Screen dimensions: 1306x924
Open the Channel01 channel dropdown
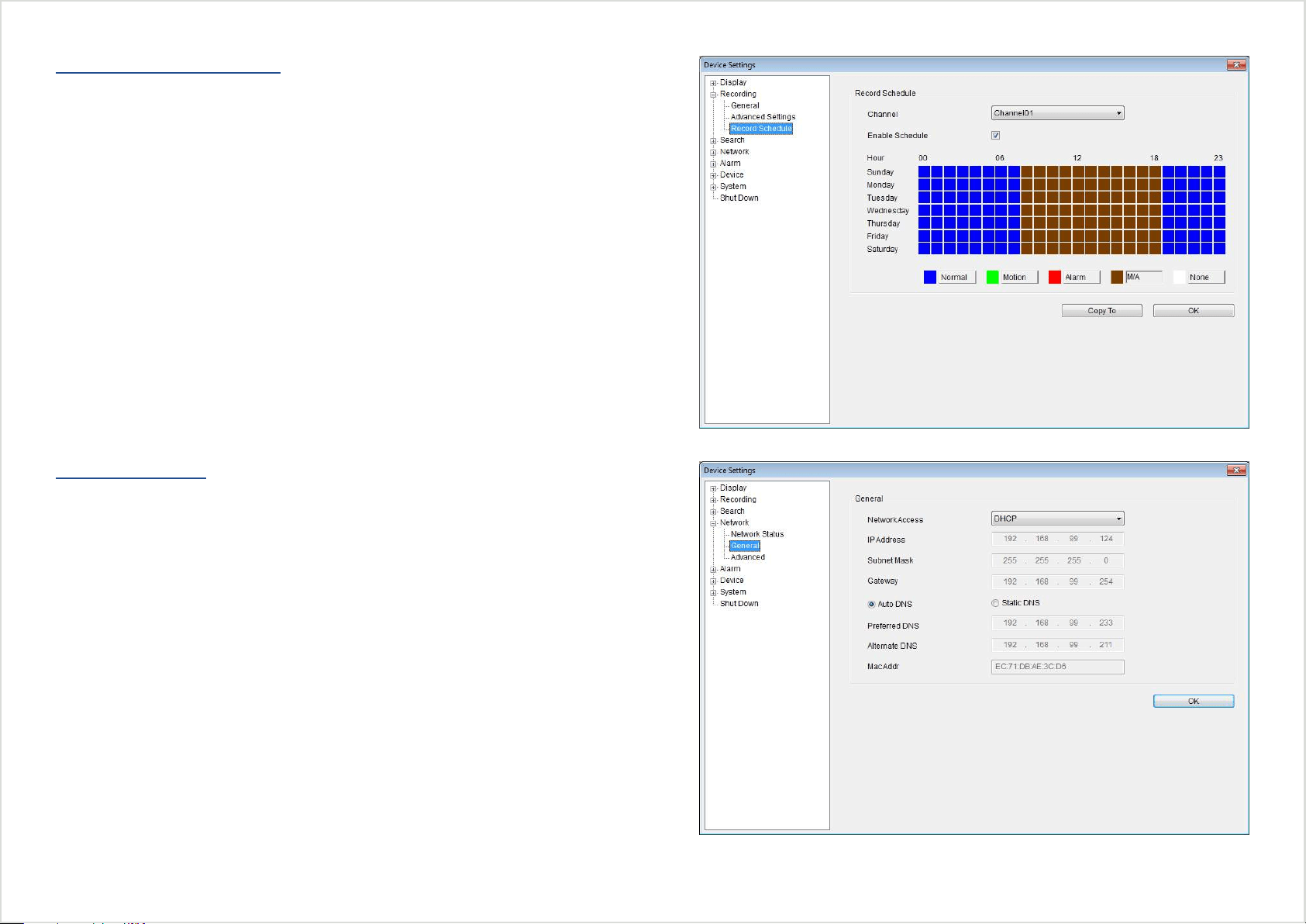1057,113
